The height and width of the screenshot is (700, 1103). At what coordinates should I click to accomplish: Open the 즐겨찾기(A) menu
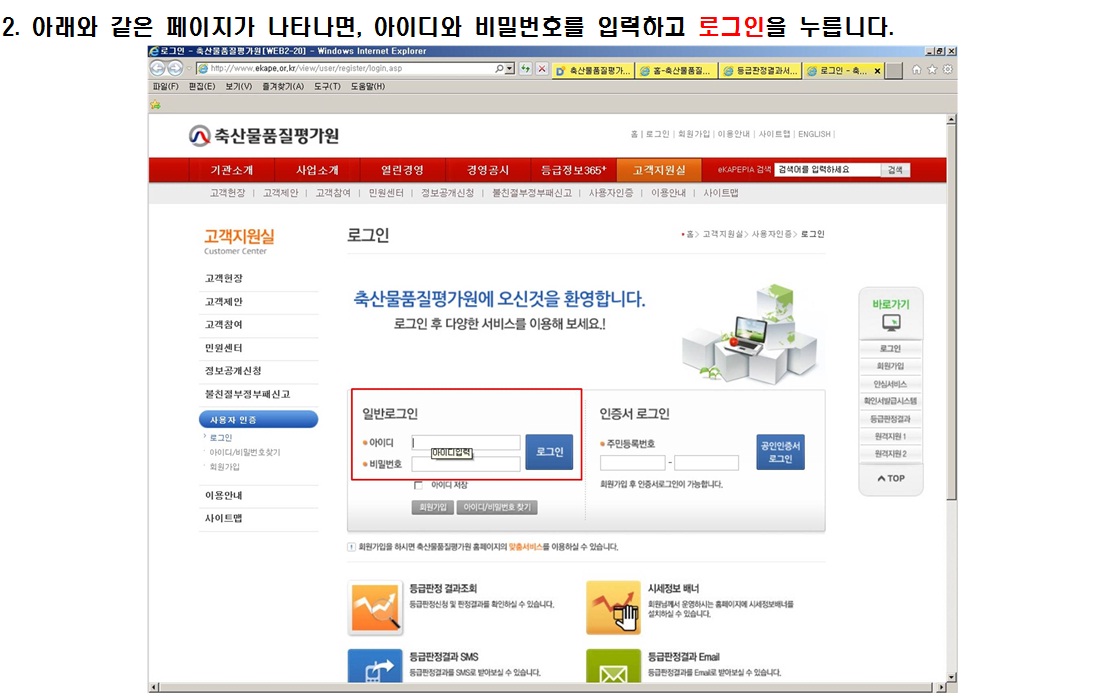[282, 87]
